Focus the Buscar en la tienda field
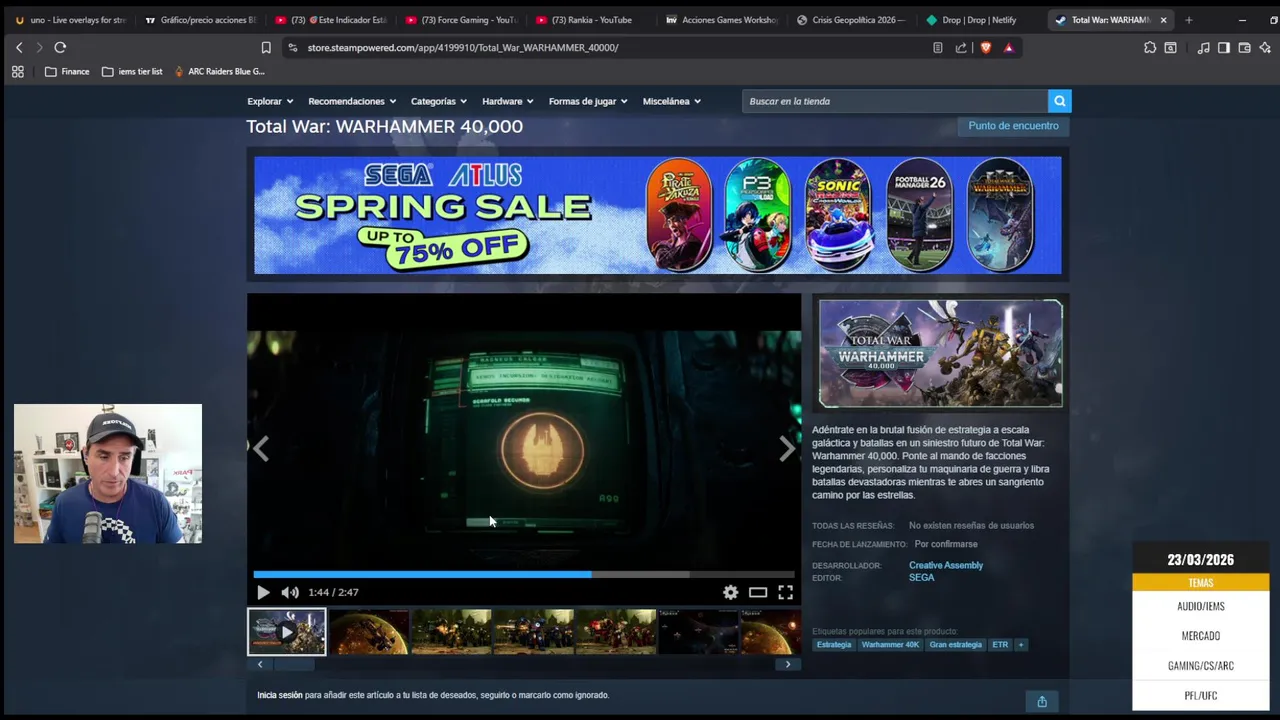The height and width of the screenshot is (720, 1280). [895, 101]
